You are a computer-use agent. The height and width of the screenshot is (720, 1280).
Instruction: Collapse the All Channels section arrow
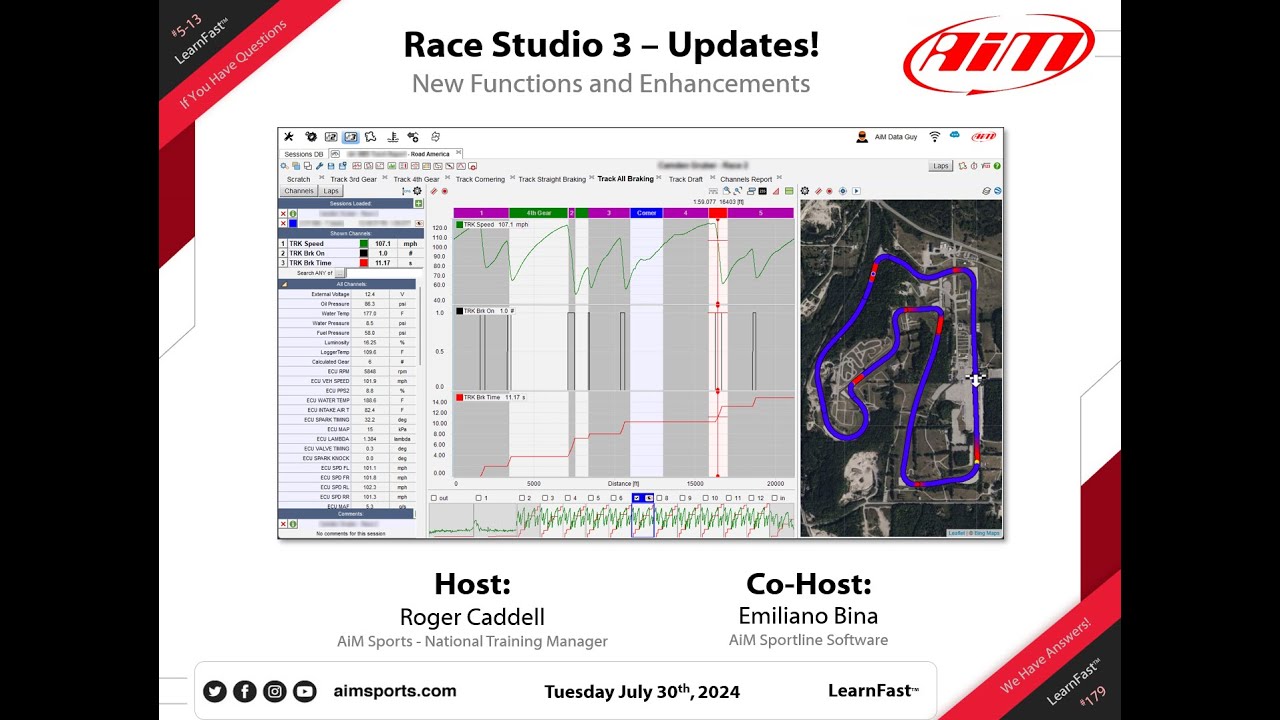284,284
